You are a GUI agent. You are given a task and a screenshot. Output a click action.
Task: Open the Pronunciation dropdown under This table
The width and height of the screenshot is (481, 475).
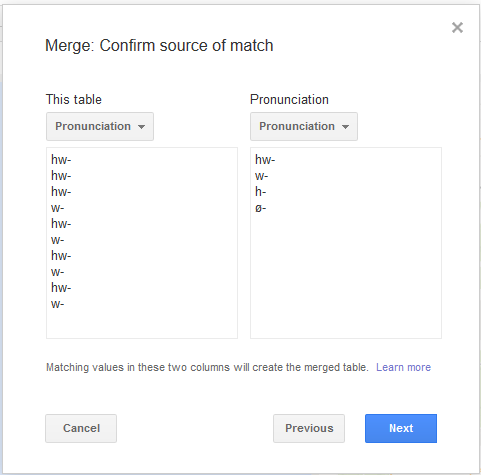100,126
